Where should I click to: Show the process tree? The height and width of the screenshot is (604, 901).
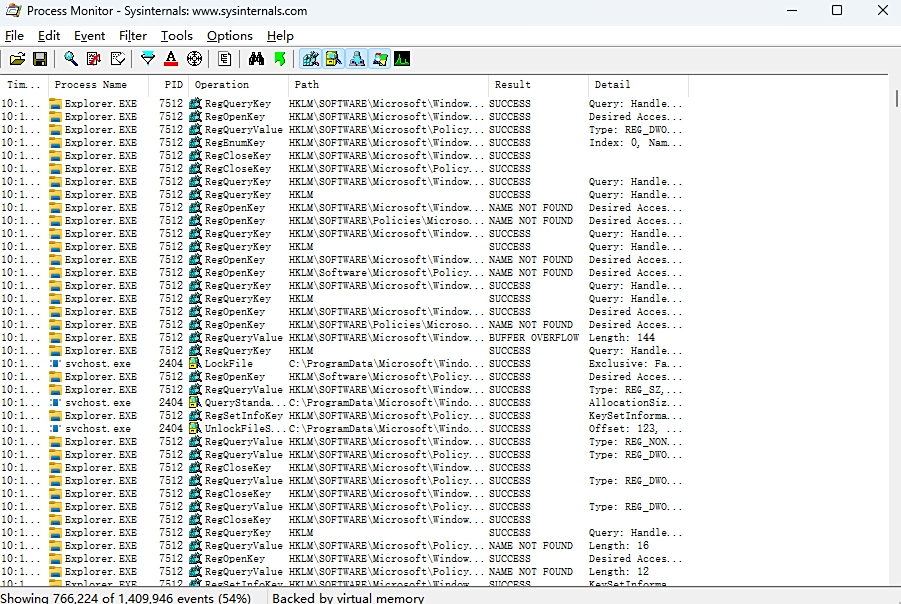pos(224,58)
